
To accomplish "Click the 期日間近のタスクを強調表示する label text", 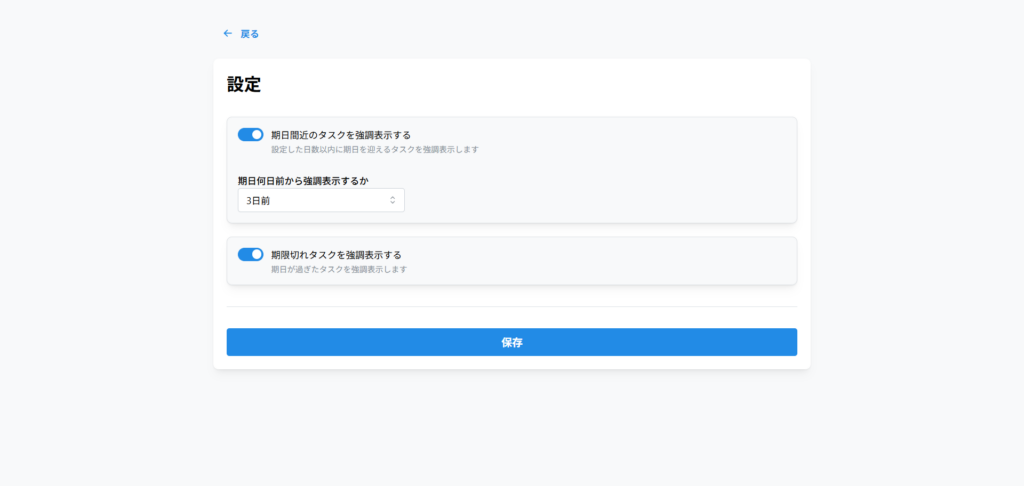I will pyautogui.click(x=340, y=135).
